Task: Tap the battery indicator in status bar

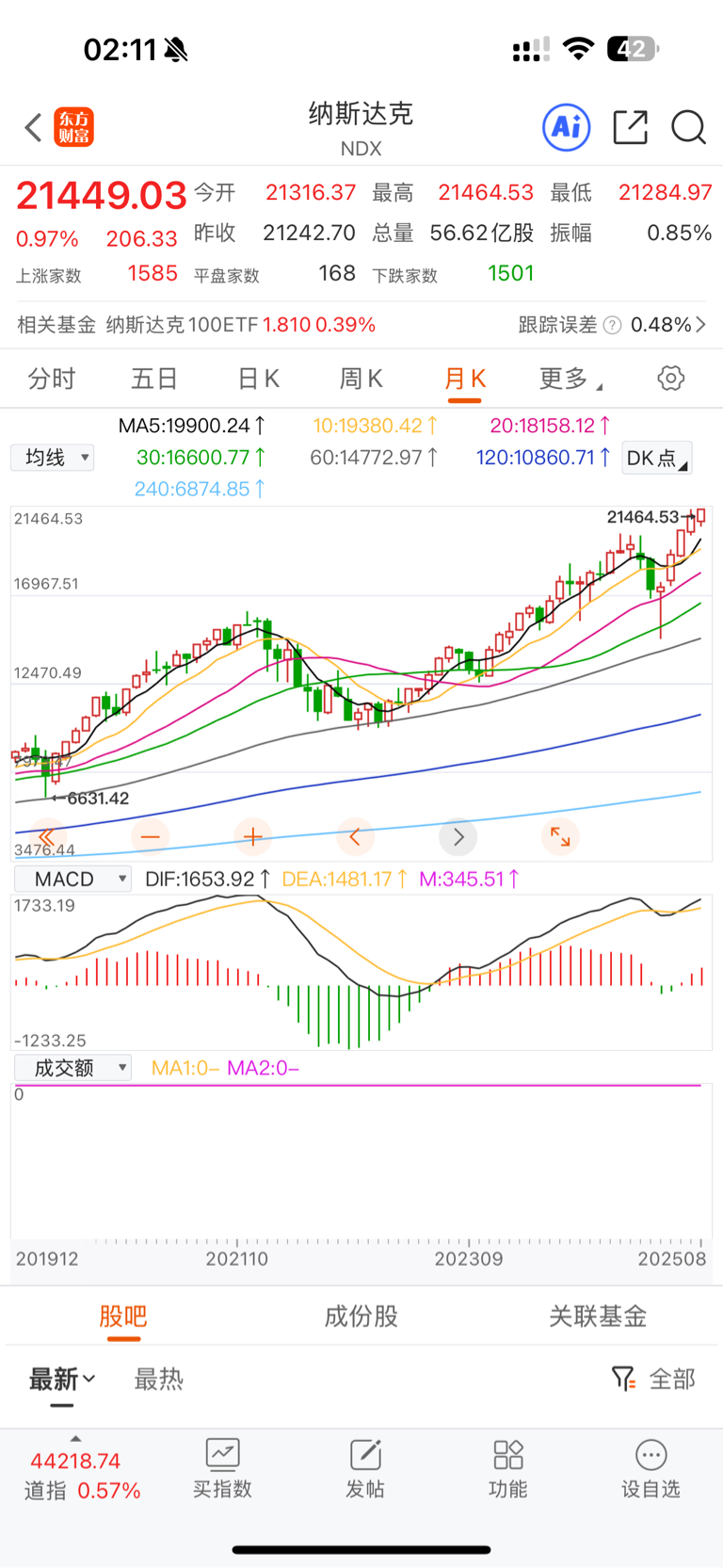Action: click(x=634, y=49)
